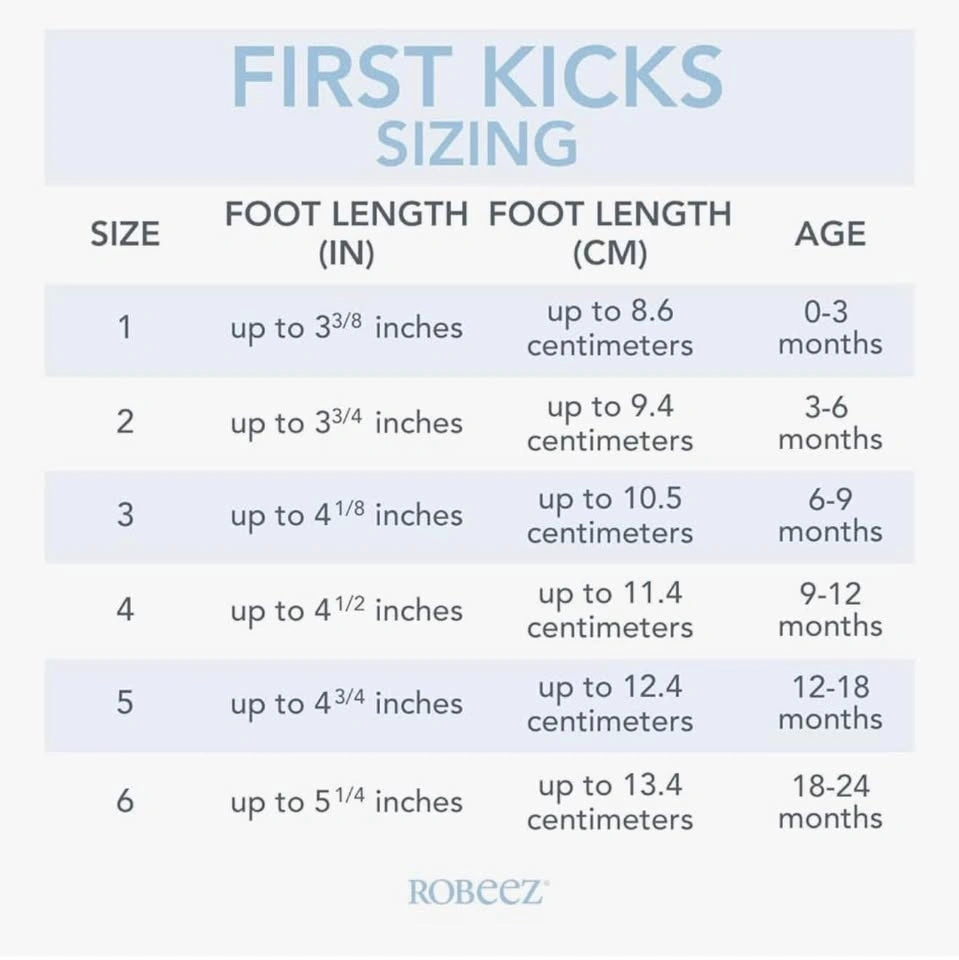This screenshot has width=959, height=960.
Task: Click the Robeez logo at the bottom
Action: (x=478, y=891)
